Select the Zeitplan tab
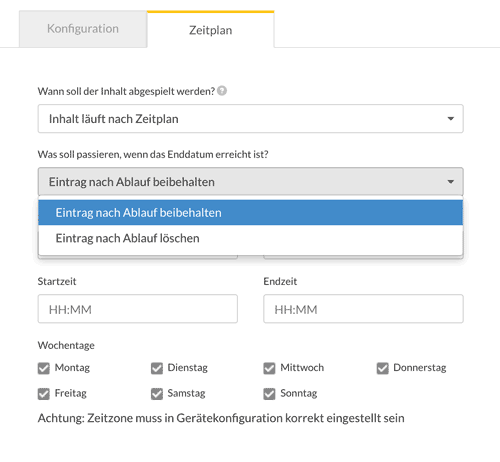500x462 pixels. (x=211, y=30)
